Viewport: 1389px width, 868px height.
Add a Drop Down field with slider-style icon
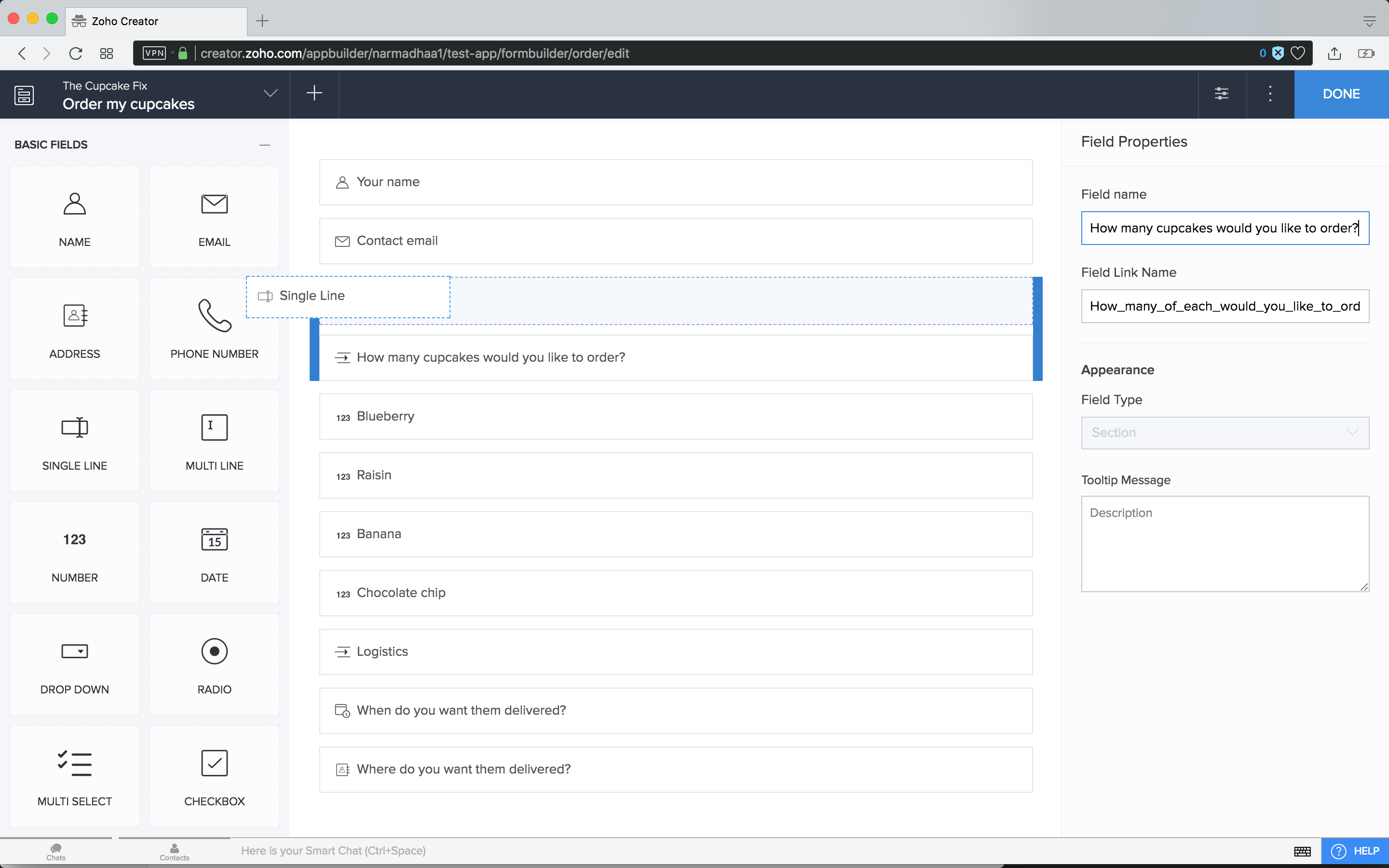[74, 664]
